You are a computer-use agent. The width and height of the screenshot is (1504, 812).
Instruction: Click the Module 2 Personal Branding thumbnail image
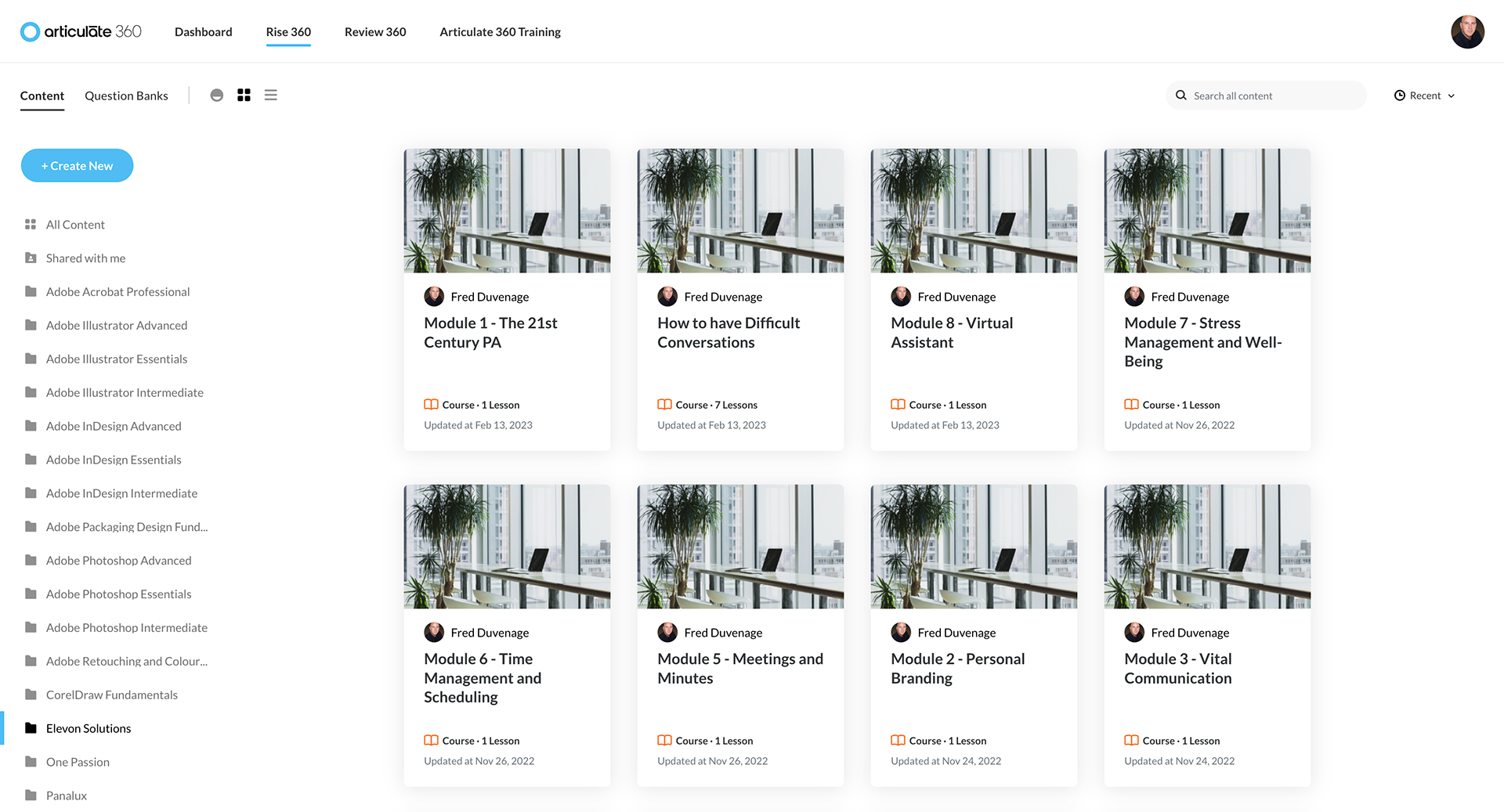(x=974, y=547)
